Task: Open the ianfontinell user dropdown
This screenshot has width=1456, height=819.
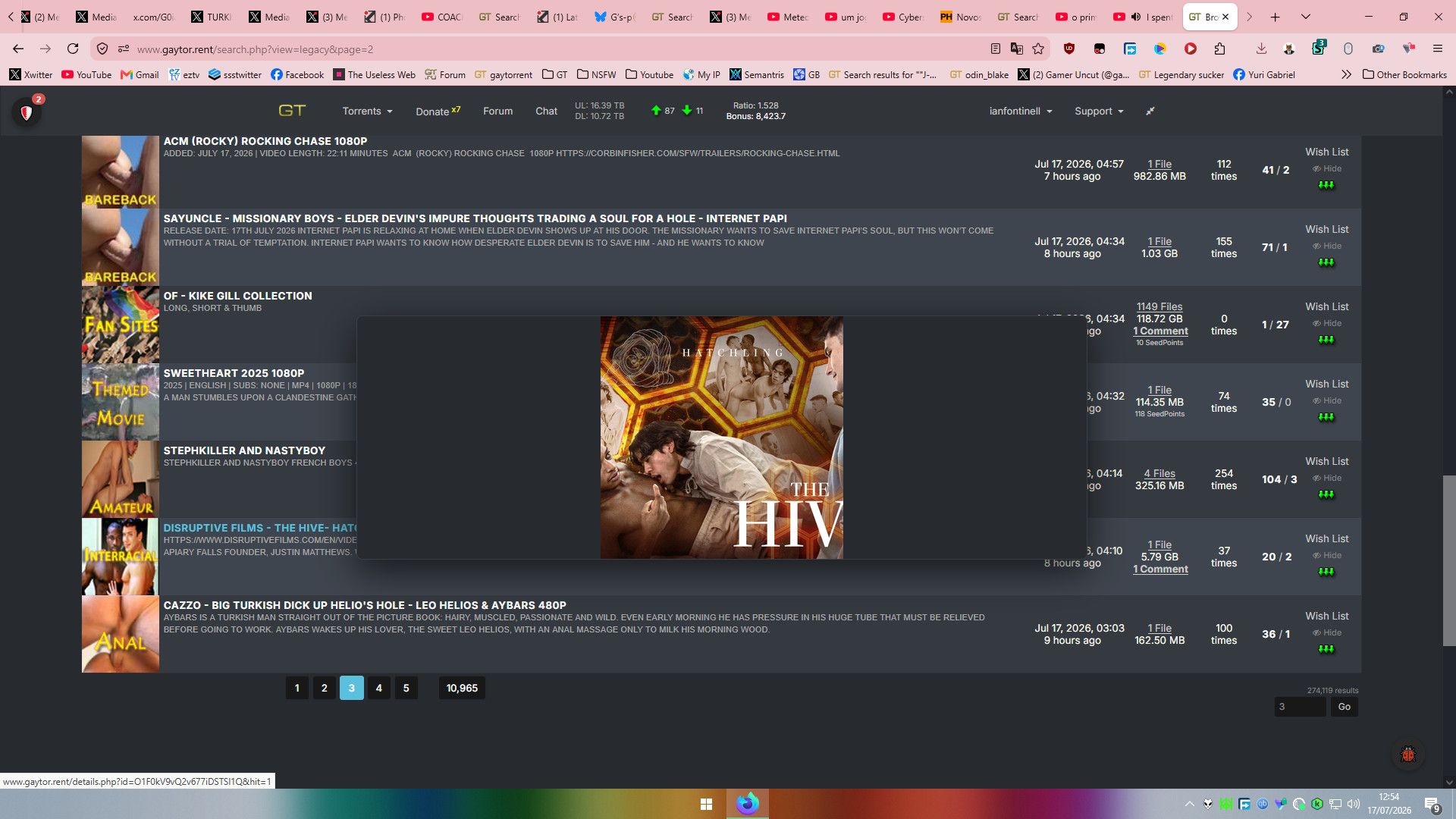Action: 1021,111
